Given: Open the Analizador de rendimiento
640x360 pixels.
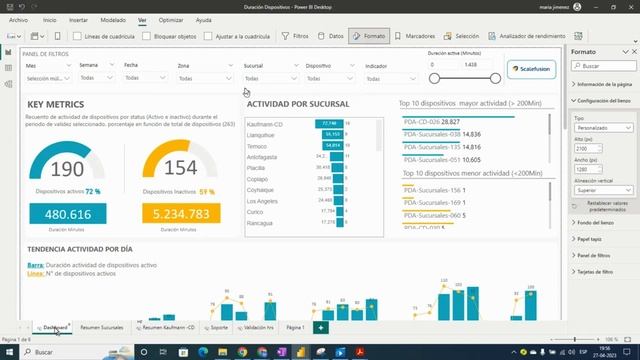Looking at the screenshot, I should tap(527, 36).
